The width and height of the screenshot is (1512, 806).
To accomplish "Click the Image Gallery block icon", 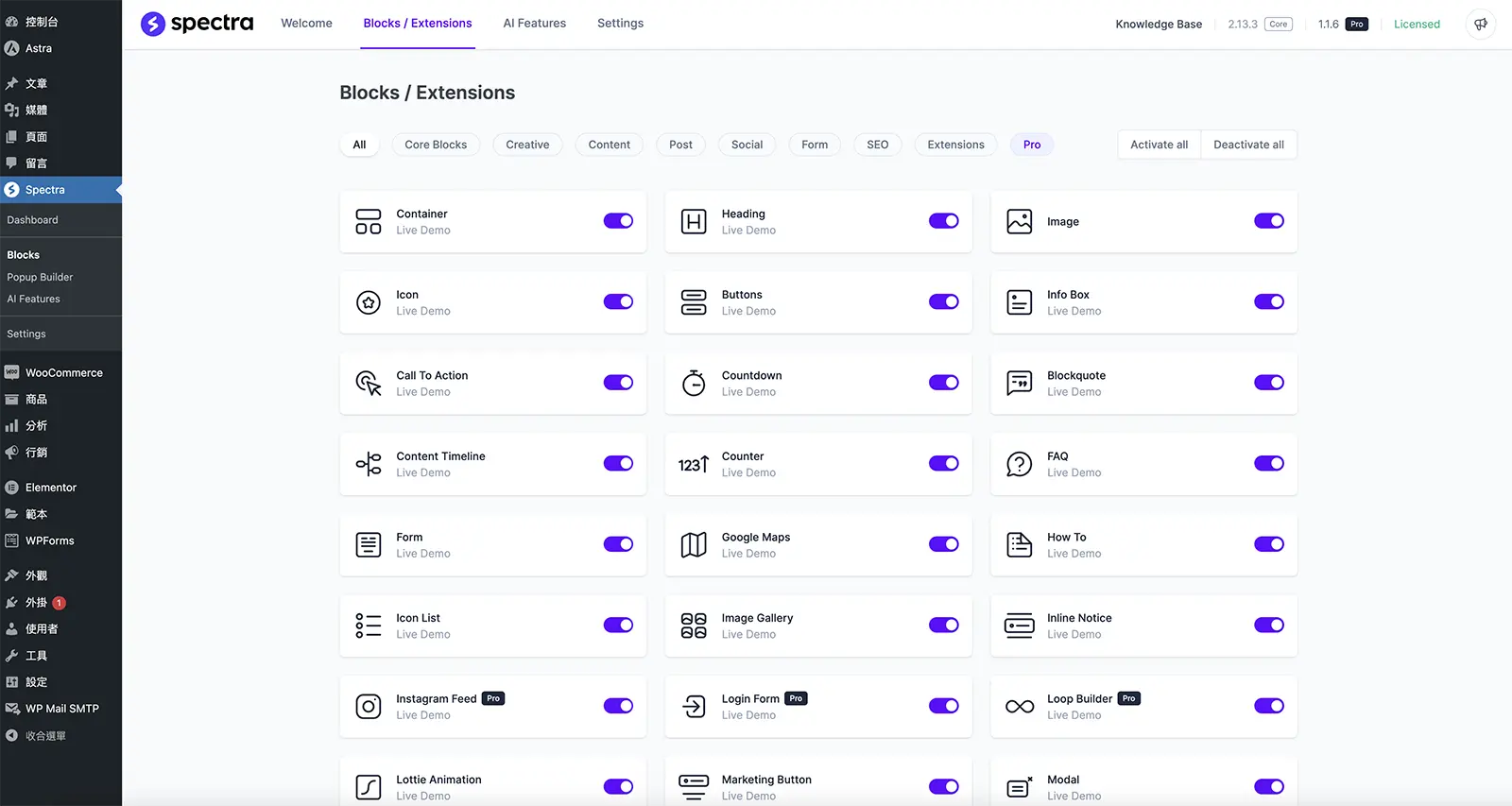I will coord(694,626).
